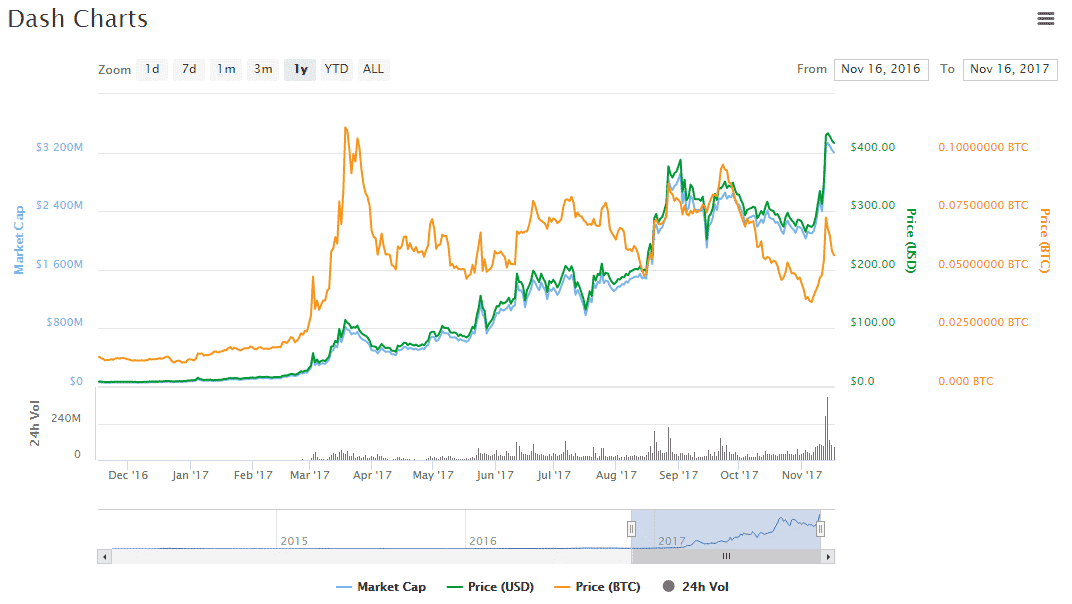Click the Aug '17 axis label
Viewport: 1072px width, 604px height.
tap(616, 475)
